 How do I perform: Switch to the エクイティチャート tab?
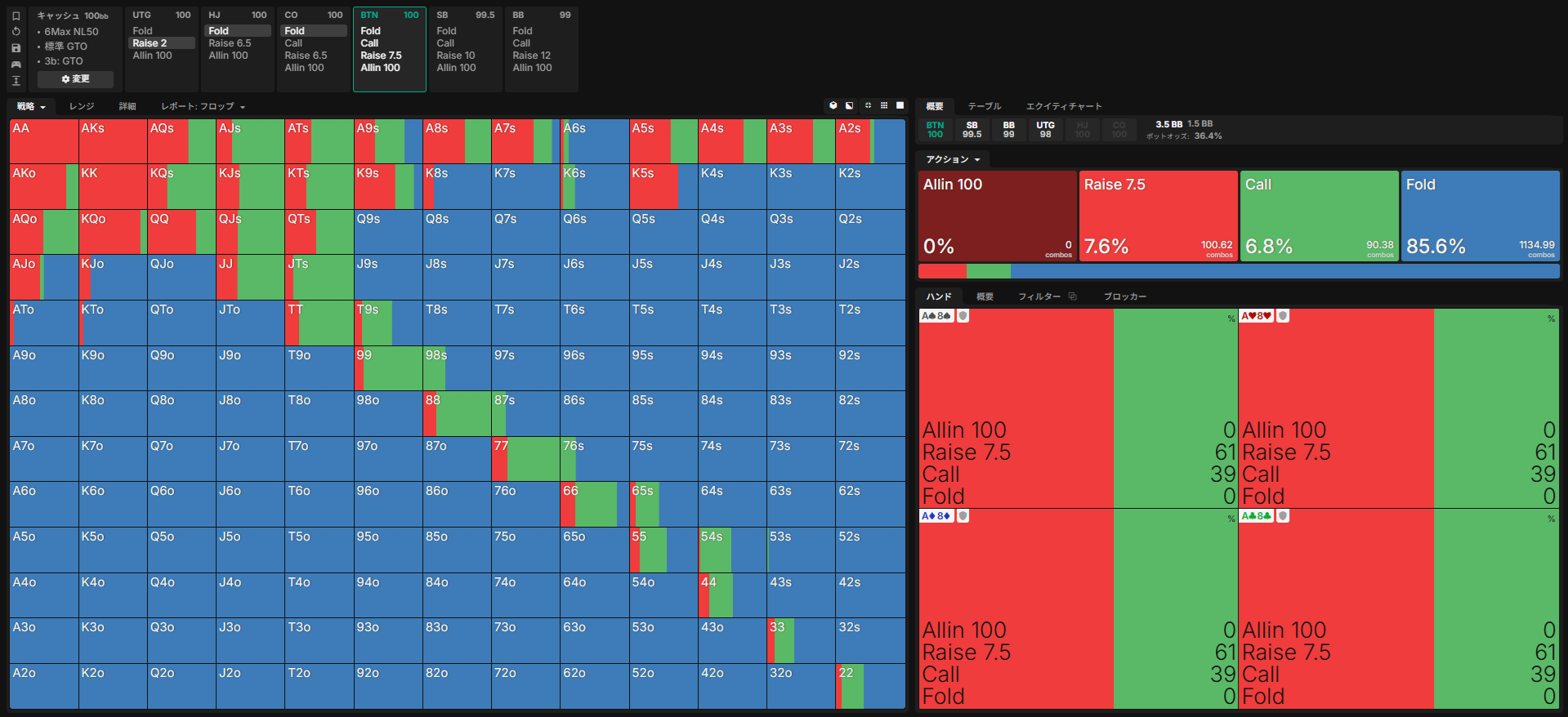pyautogui.click(x=1064, y=106)
